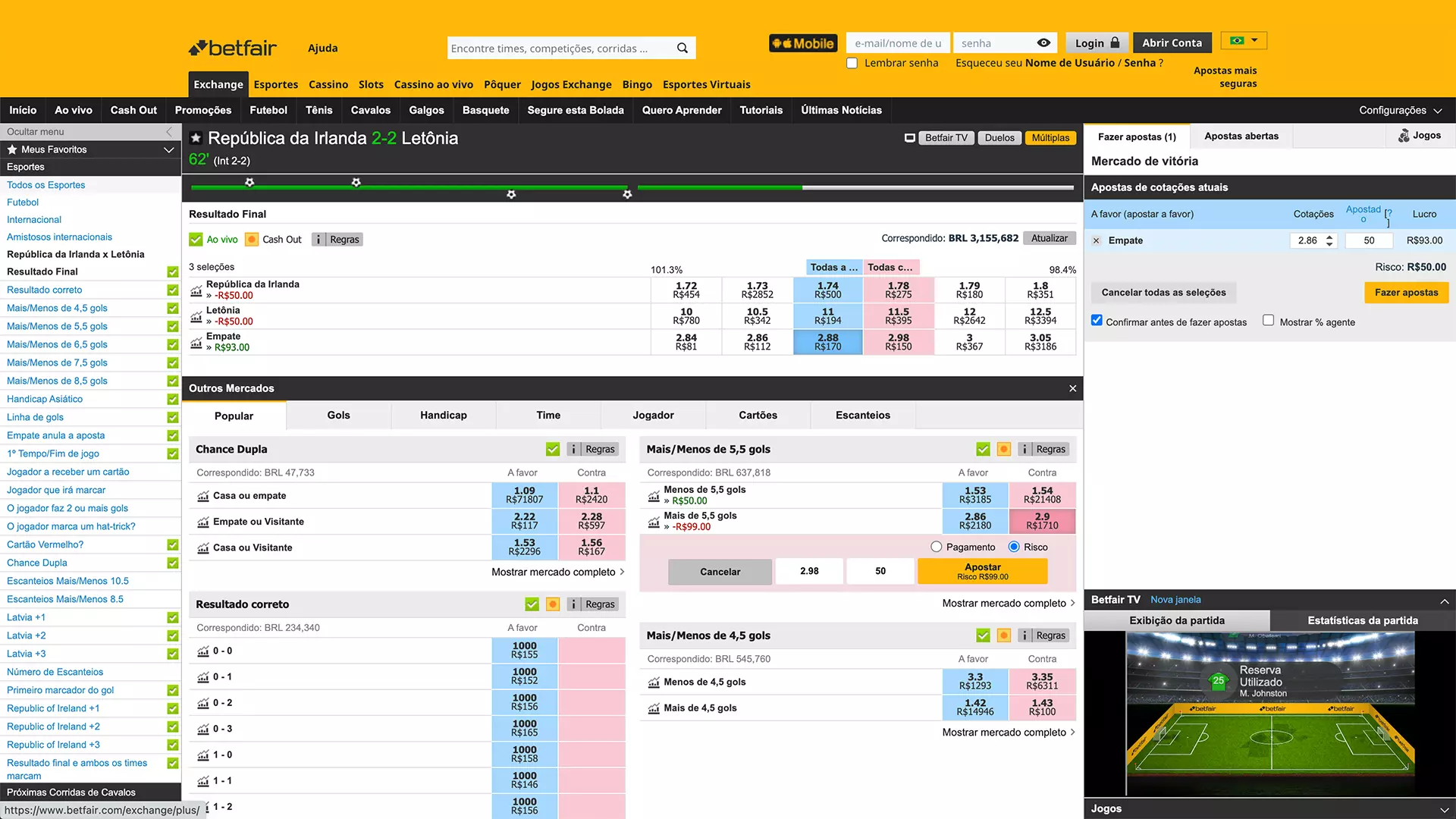Viewport: 1456px width, 819px height.
Task: Select the Jogador tab in Outros Mercados
Action: 653,415
